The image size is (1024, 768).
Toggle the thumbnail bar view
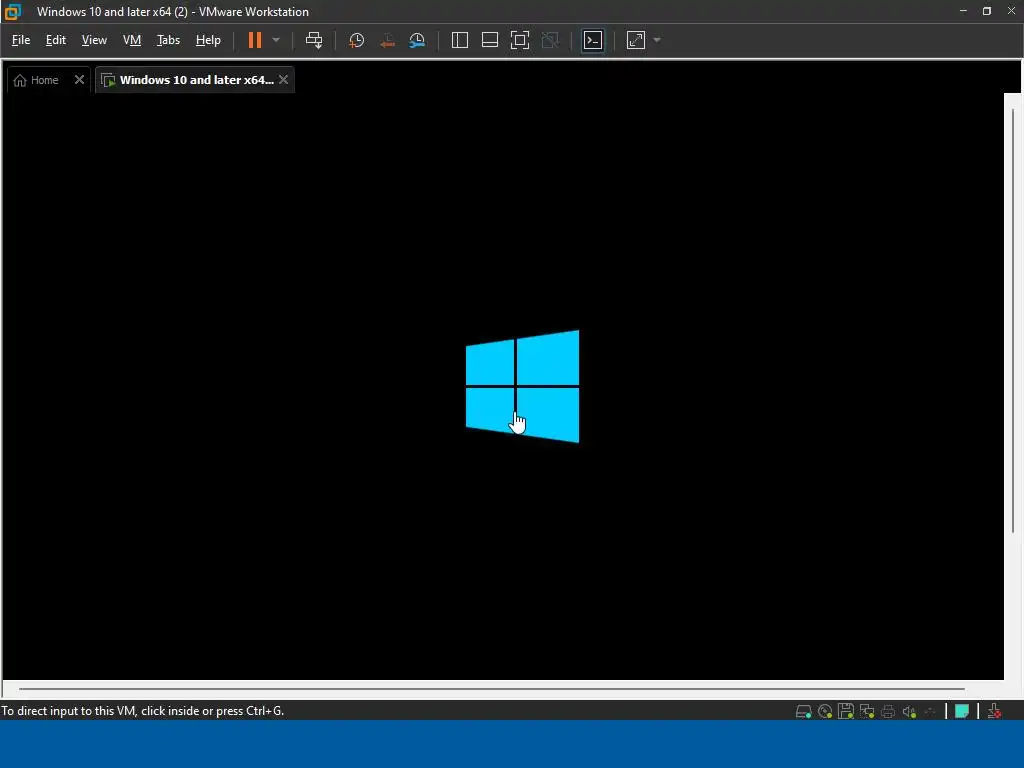[x=490, y=40]
